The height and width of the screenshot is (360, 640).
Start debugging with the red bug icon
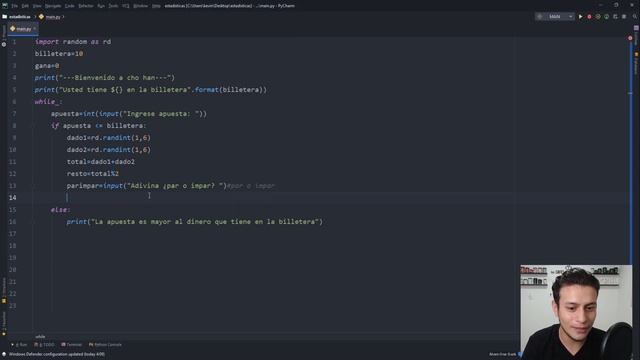589,17
